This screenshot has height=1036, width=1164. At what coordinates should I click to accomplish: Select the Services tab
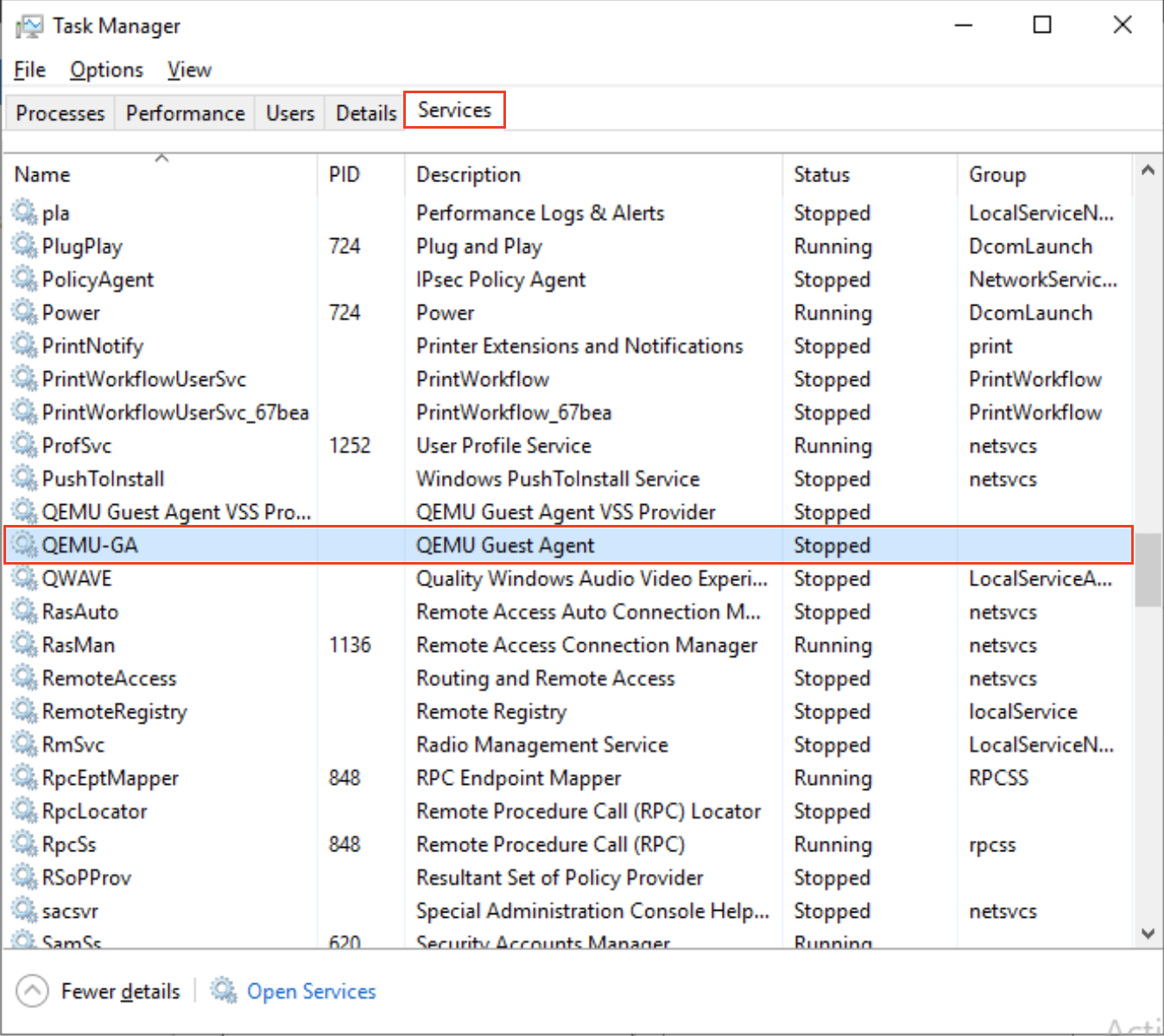(x=454, y=110)
